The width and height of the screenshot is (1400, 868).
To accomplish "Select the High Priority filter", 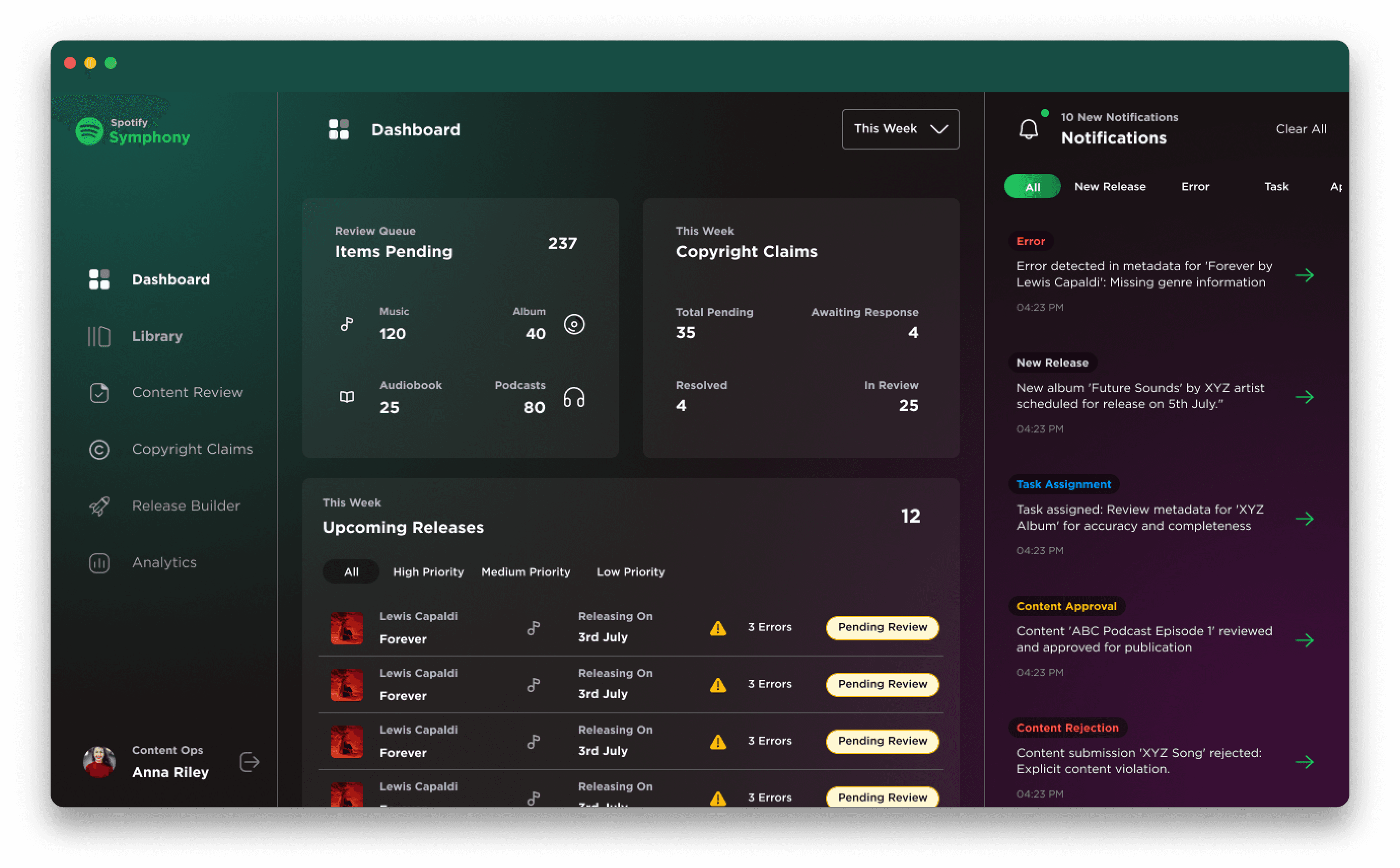I will [x=428, y=572].
